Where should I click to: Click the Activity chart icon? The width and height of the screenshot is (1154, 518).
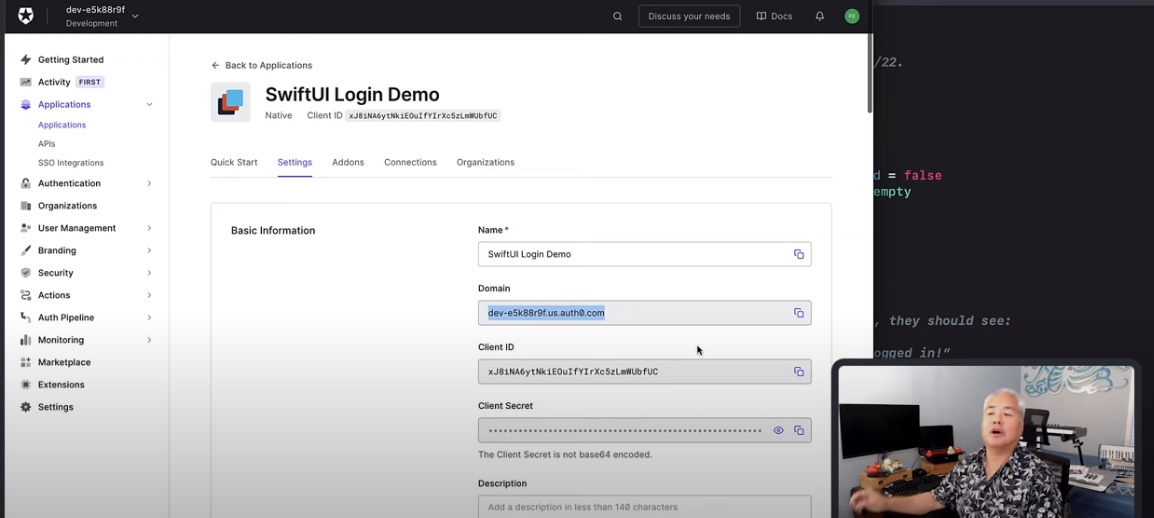(x=26, y=82)
